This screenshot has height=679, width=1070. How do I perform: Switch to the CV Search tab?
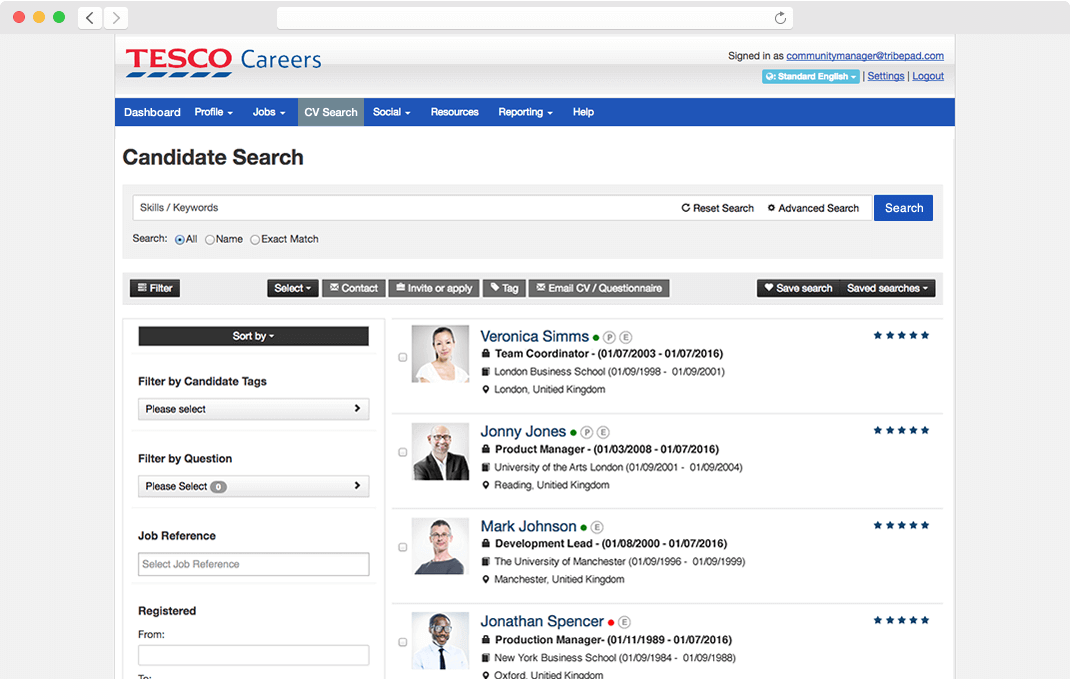[330, 112]
